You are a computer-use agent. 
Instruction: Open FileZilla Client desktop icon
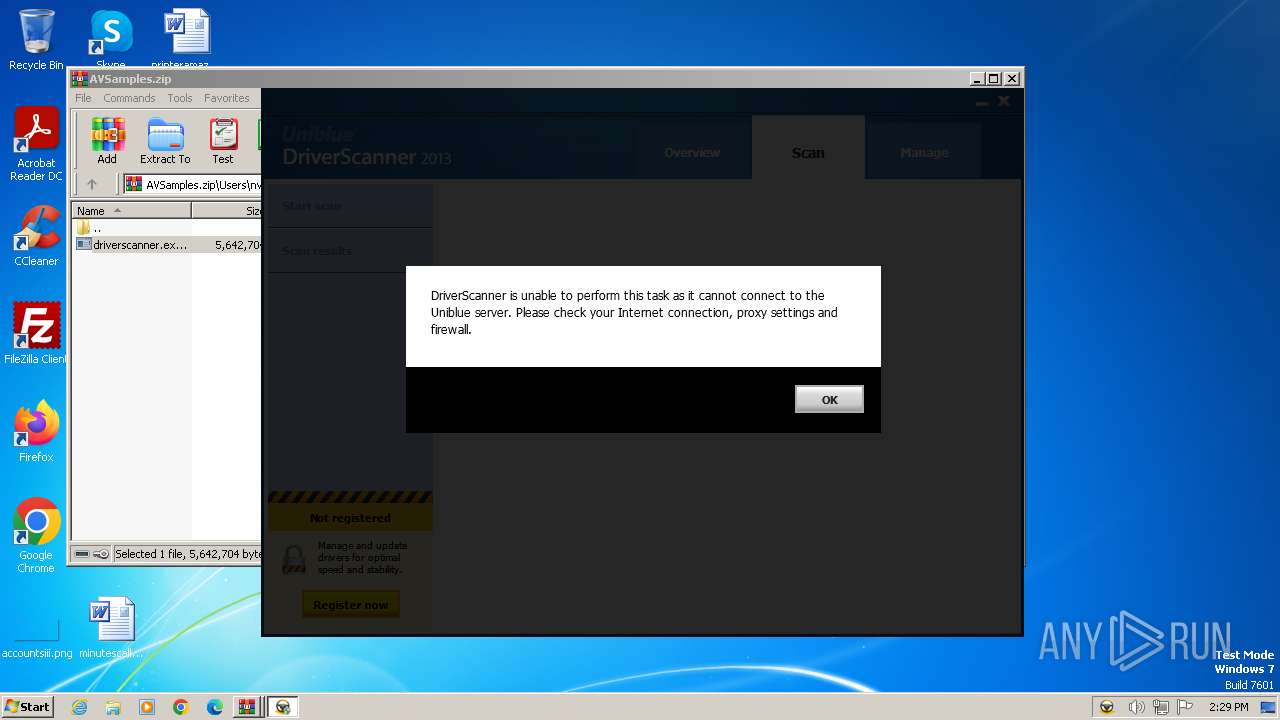(x=36, y=333)
